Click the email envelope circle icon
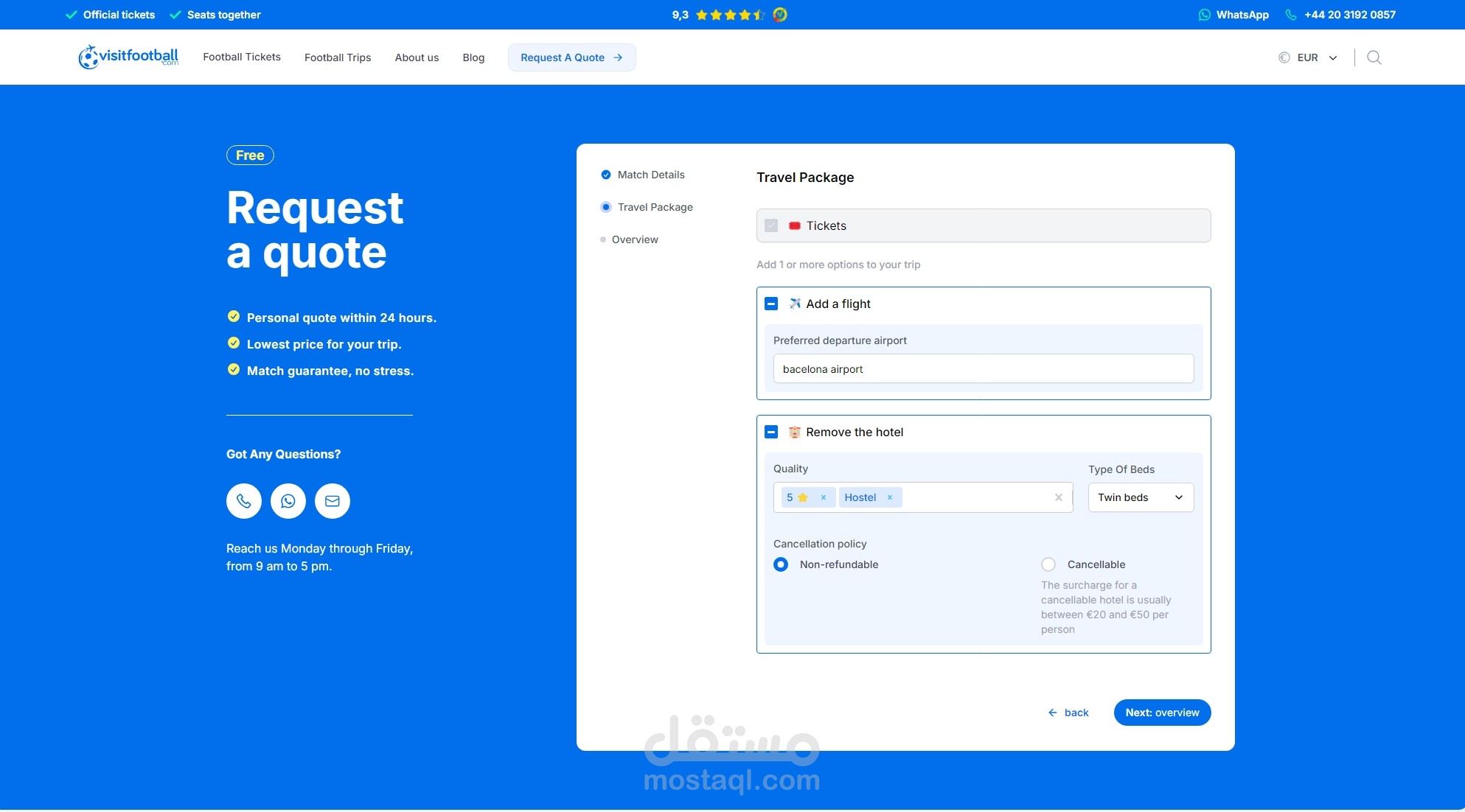 tap(333, 501)
